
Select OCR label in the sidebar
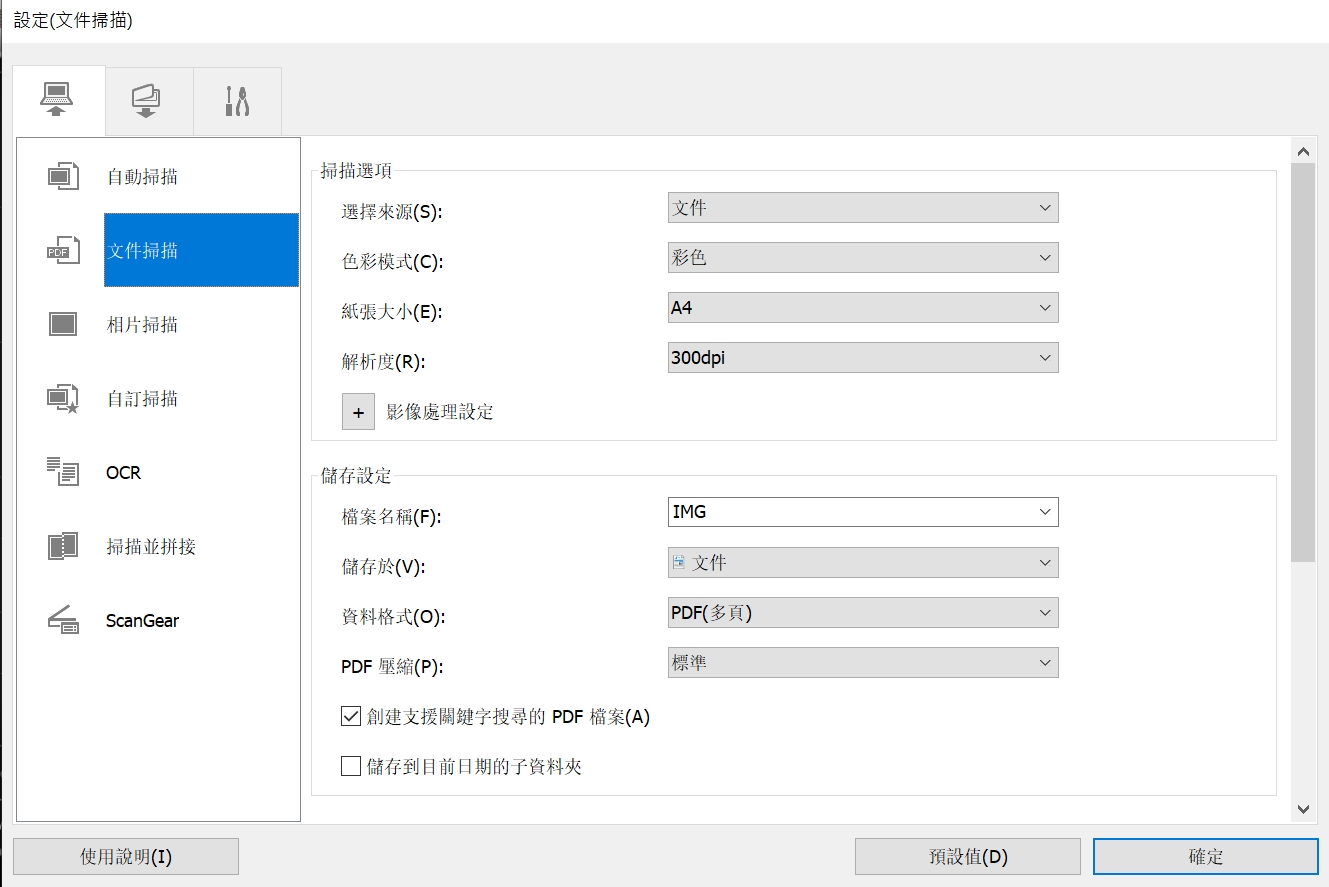pos(124,473)
